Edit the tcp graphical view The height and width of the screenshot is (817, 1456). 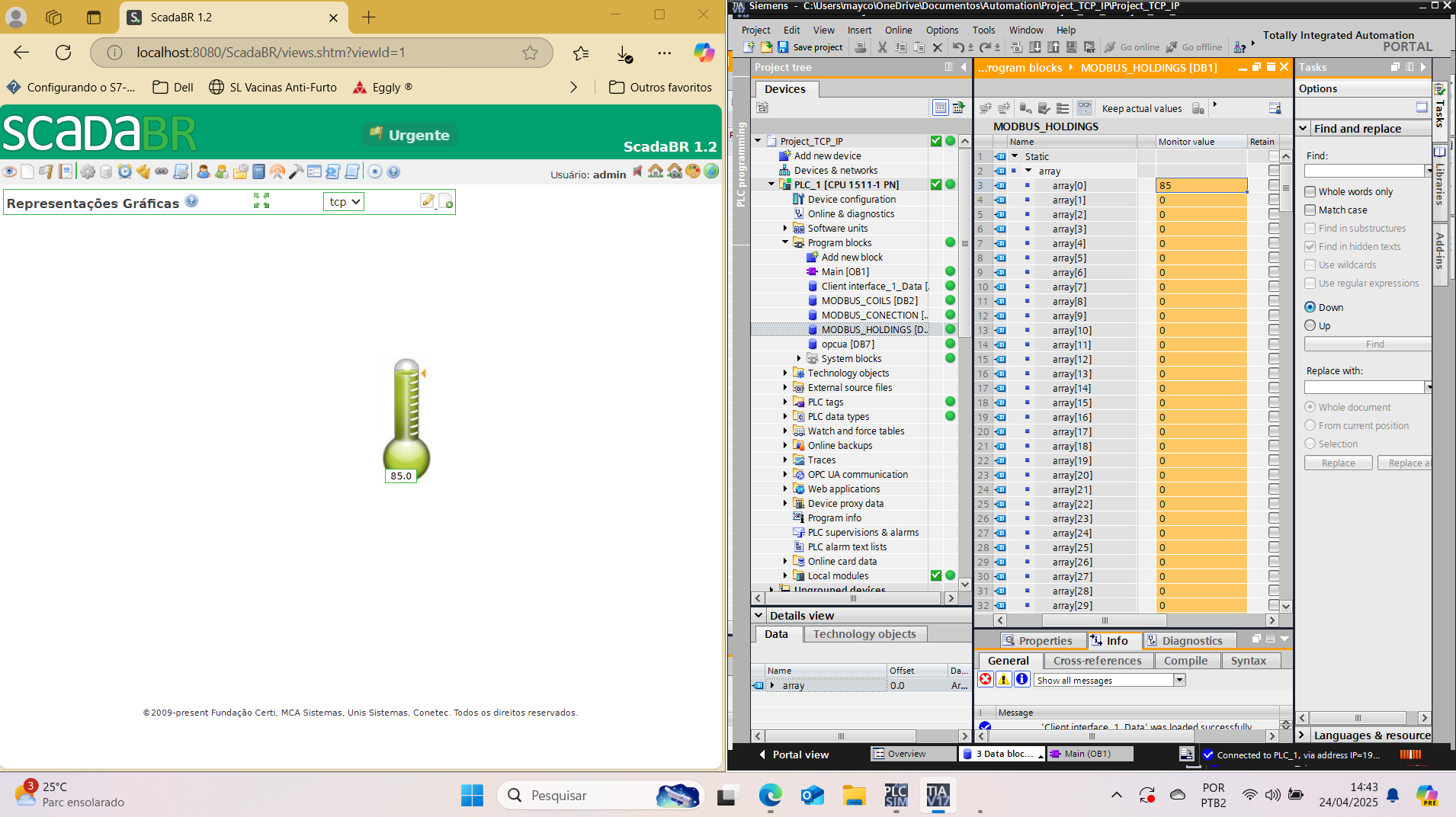point(428,200)
